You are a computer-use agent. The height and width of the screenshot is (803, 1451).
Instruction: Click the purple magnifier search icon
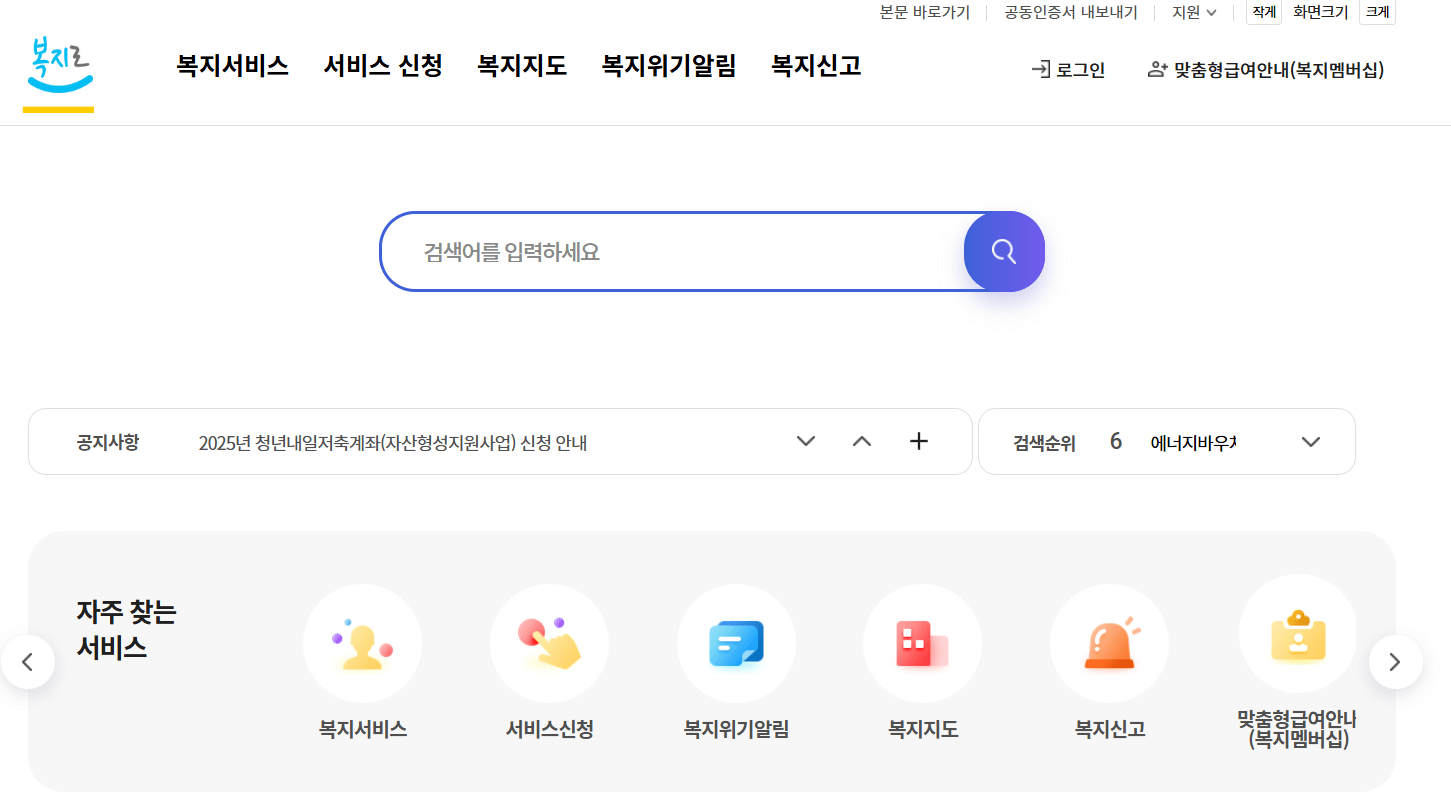point(1003,251)
